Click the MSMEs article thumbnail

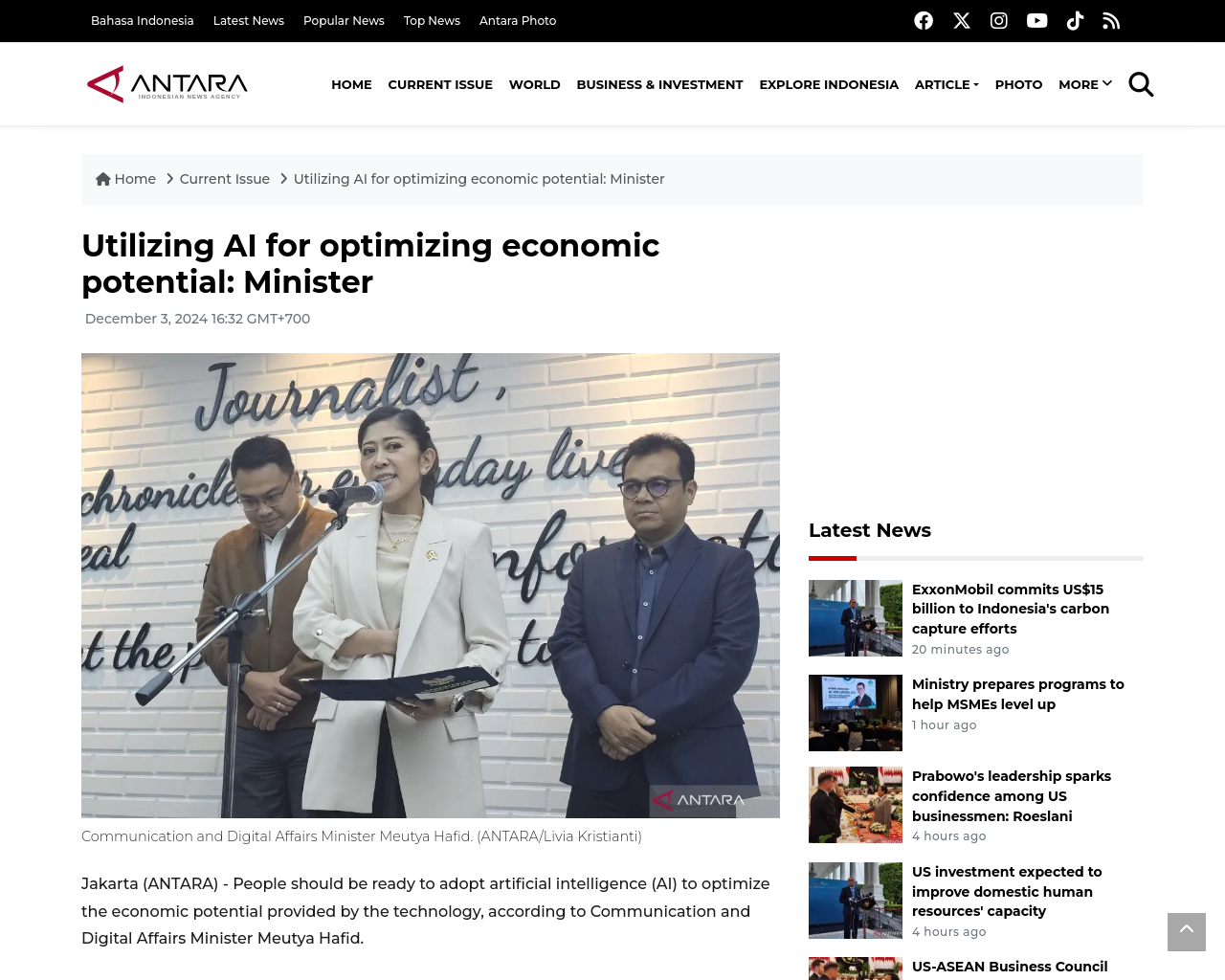856,713
